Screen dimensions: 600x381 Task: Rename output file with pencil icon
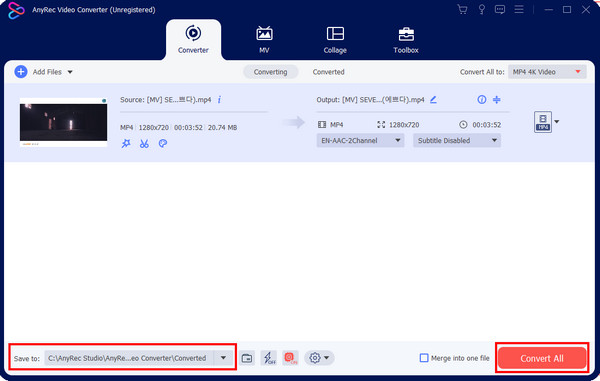(433, 100)
